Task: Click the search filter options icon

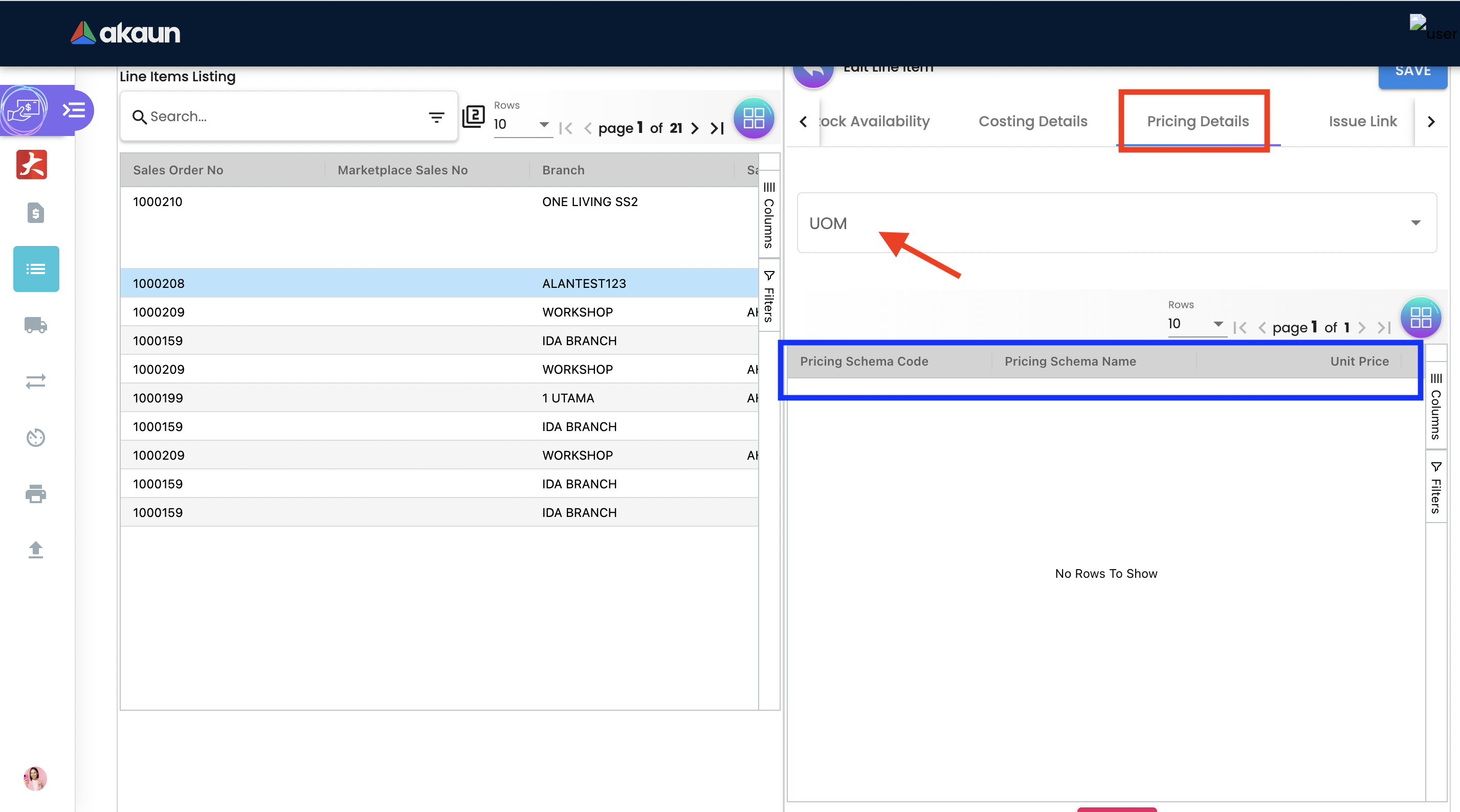Action: pos(436,117)
